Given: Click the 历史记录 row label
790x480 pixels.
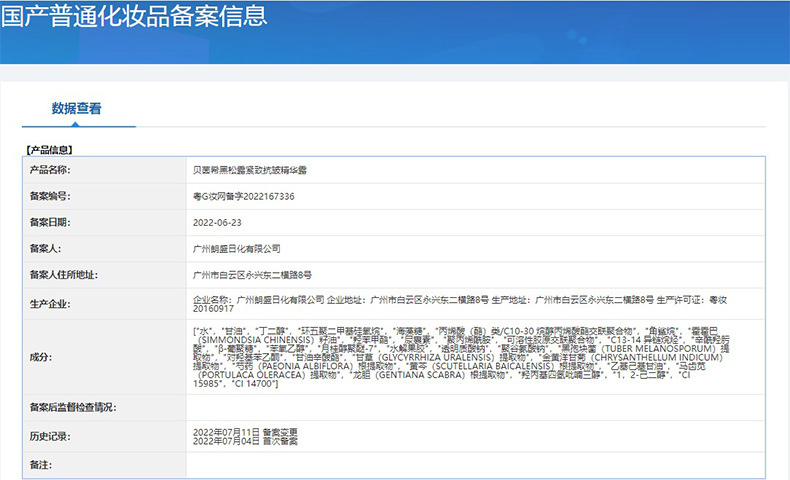Looking at the screenshot, I should pos(50,436).
